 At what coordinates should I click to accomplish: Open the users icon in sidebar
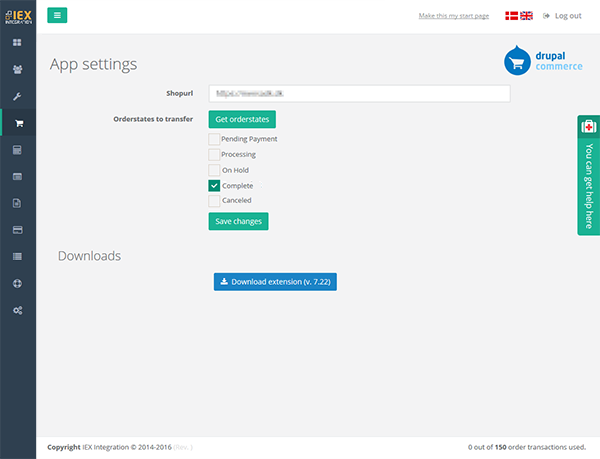(x=17, y=70)
